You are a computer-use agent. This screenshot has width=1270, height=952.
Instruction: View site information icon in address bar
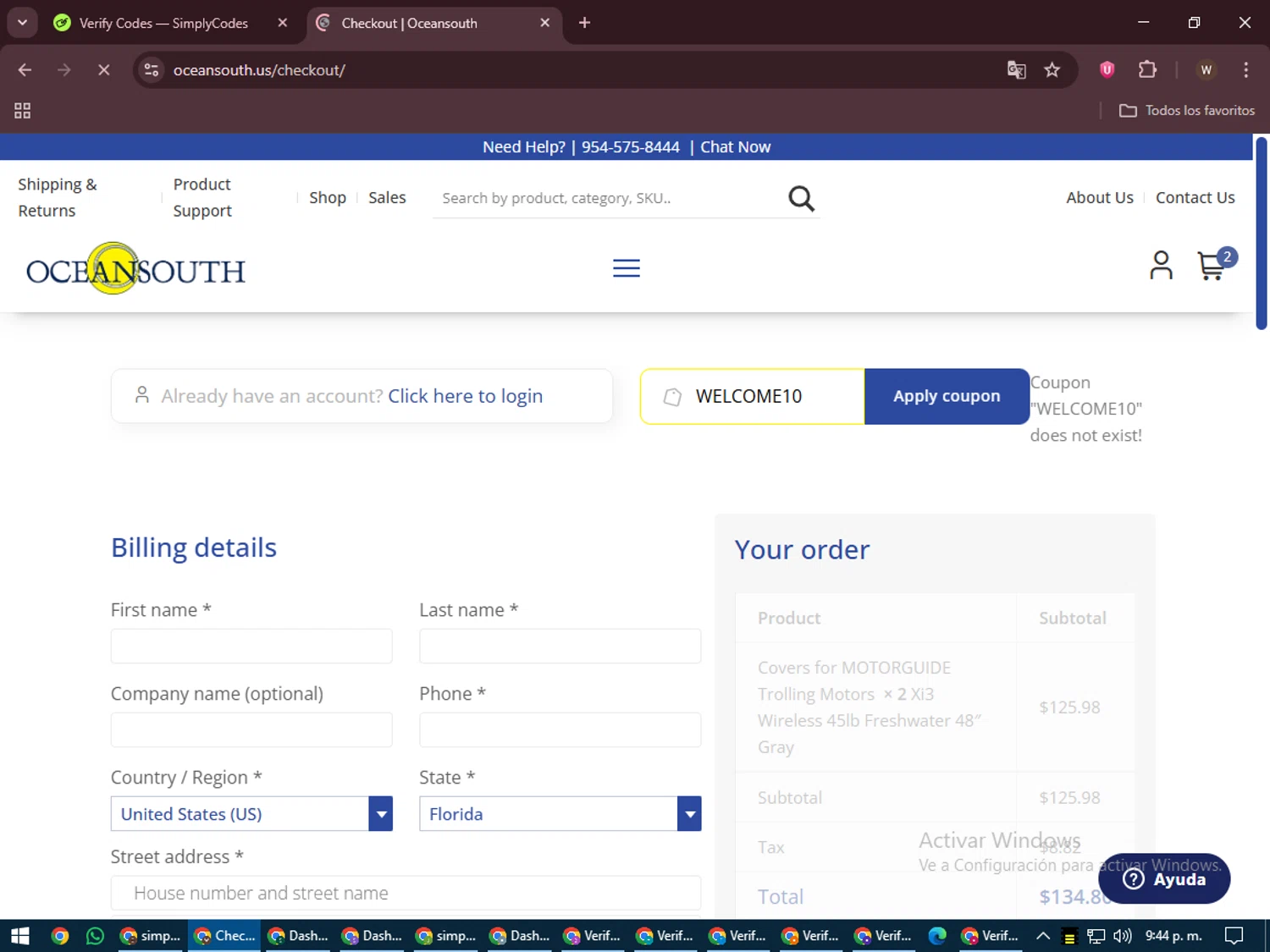[152, 70]
